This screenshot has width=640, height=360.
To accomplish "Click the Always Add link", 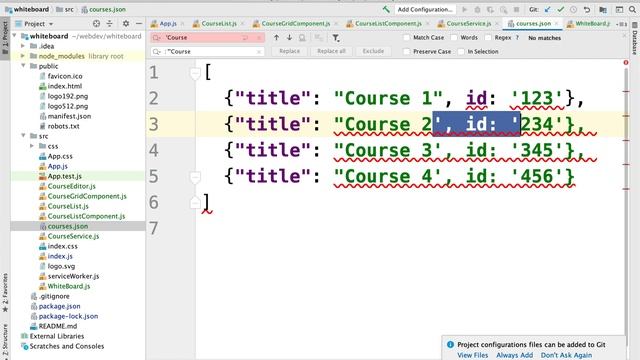I will pos(514,355).
